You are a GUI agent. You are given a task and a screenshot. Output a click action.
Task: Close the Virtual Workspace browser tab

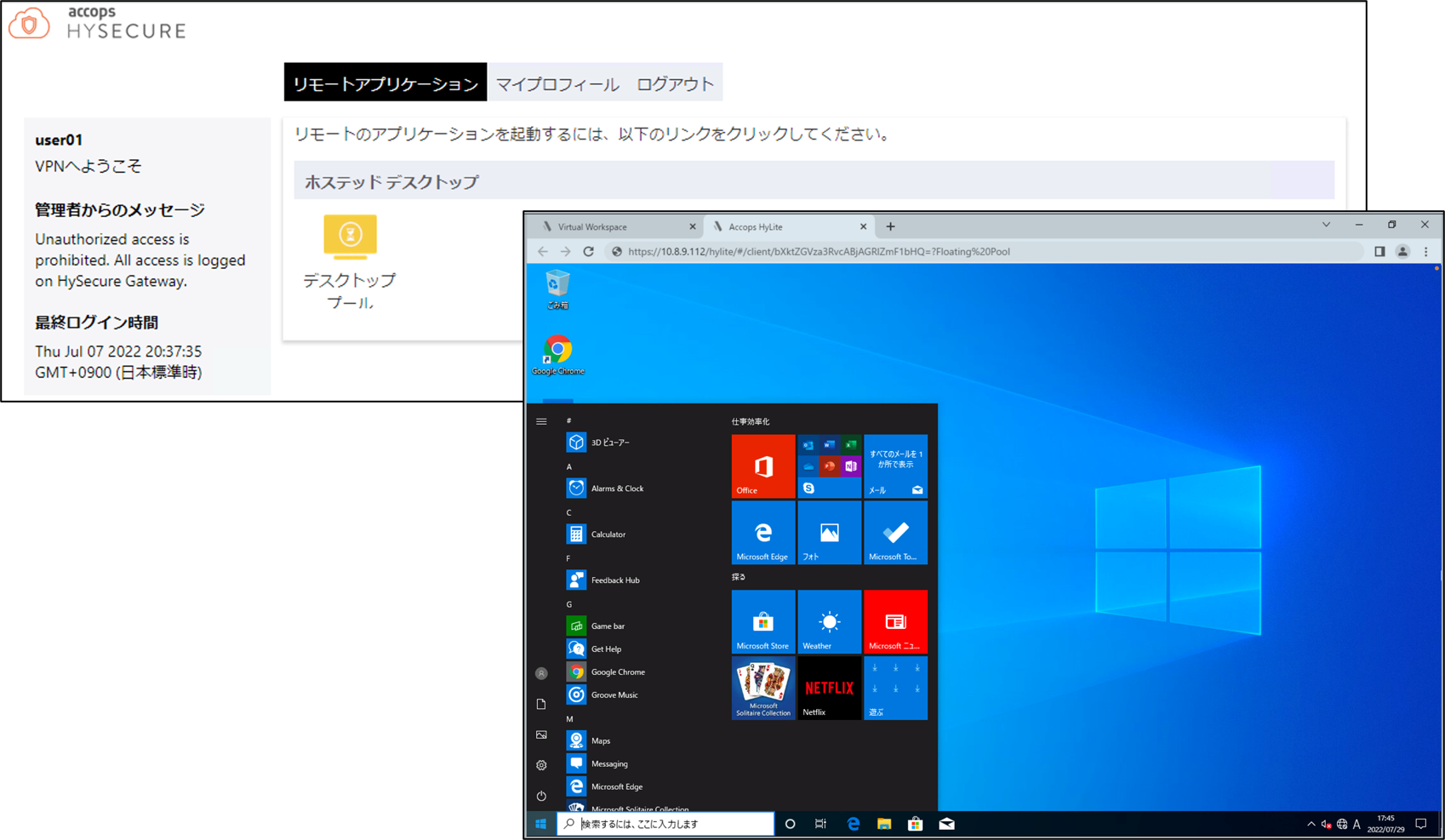(692, 226)
